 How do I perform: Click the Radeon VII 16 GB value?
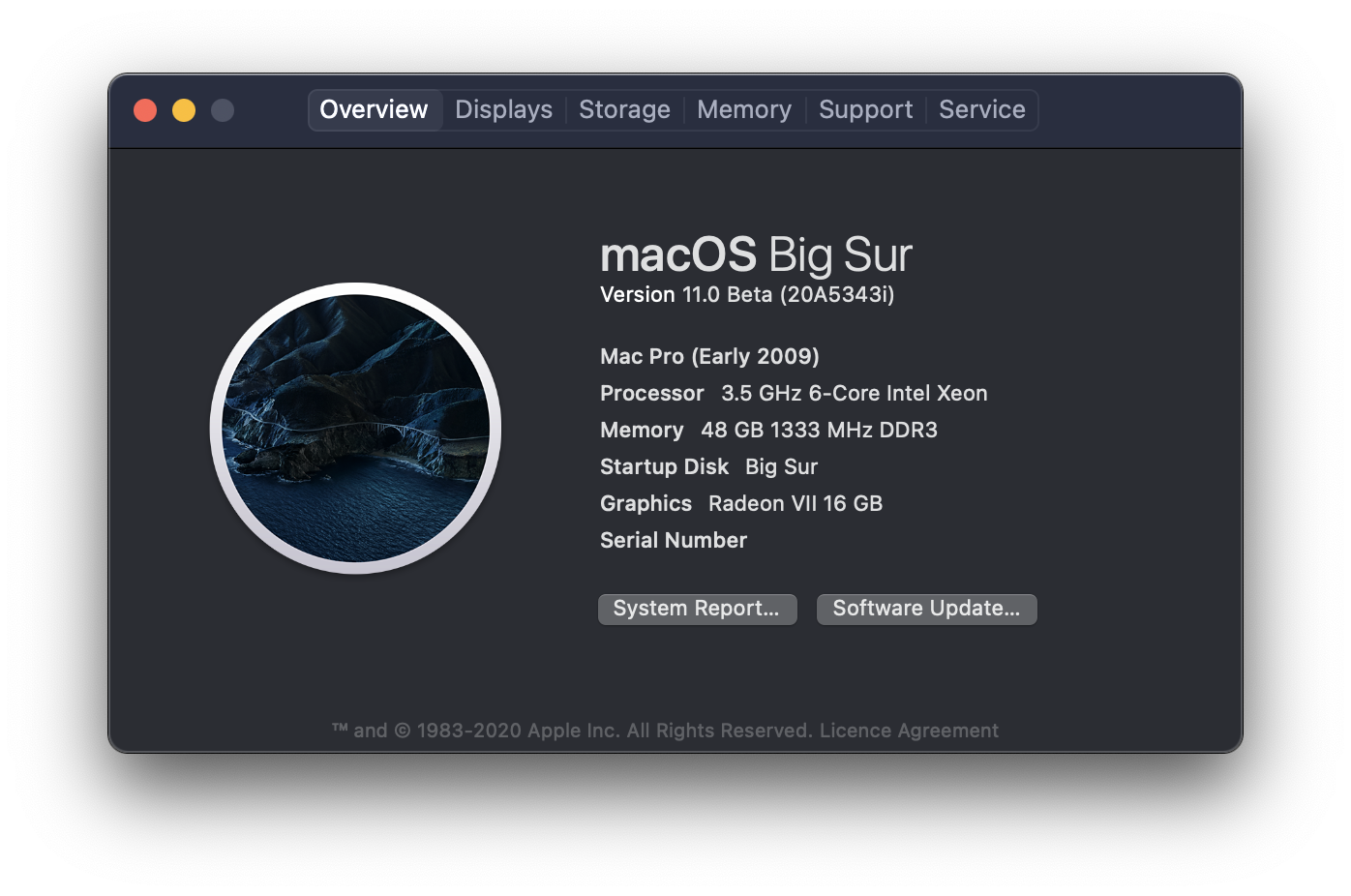(x=796, y=503)
